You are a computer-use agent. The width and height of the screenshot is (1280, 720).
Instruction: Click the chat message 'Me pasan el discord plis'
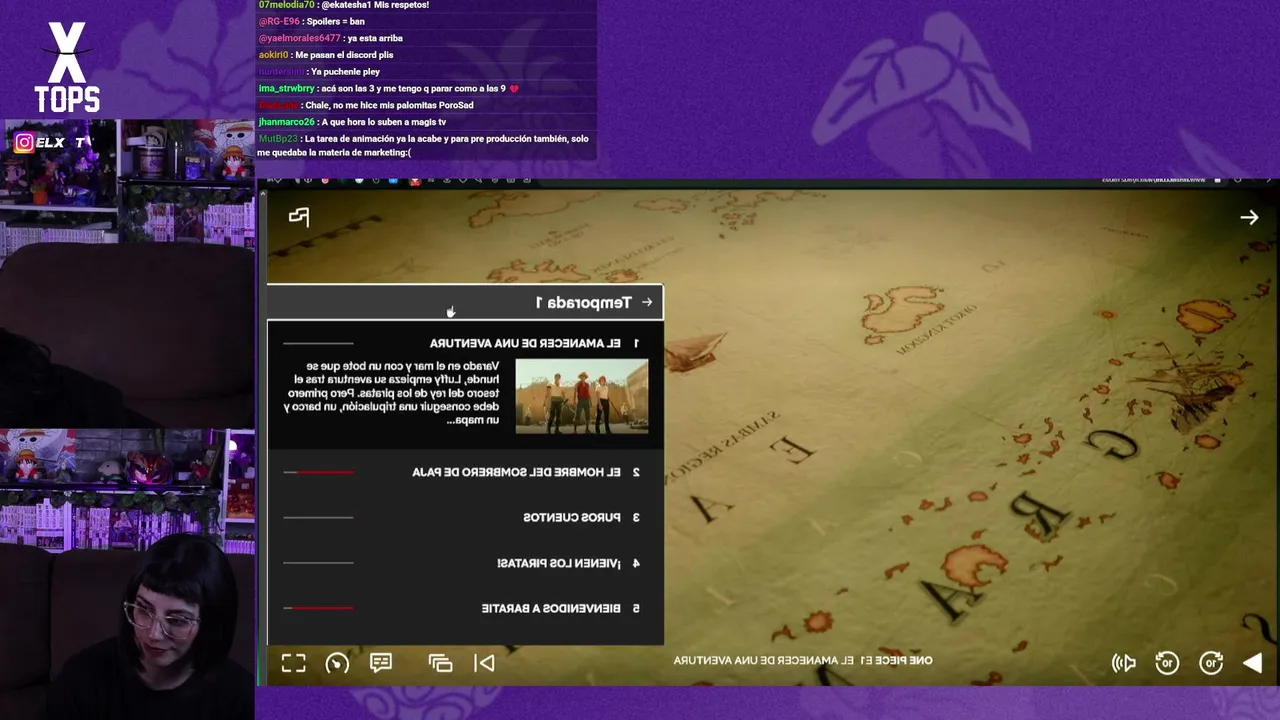[x=344, y=55]
